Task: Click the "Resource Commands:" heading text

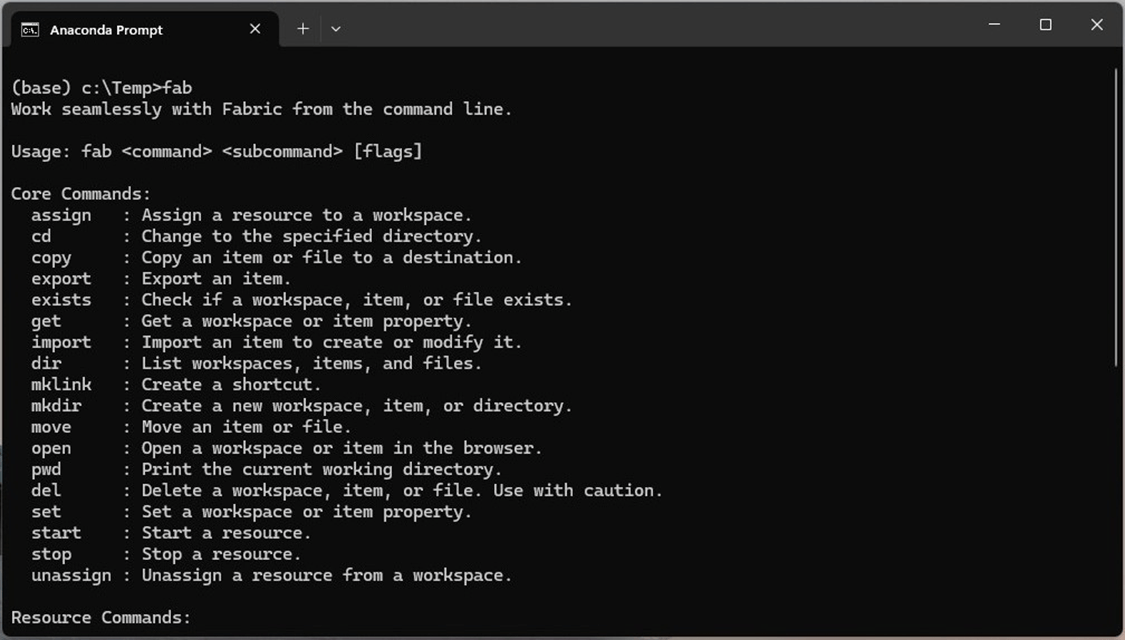Action: (101, 618)
